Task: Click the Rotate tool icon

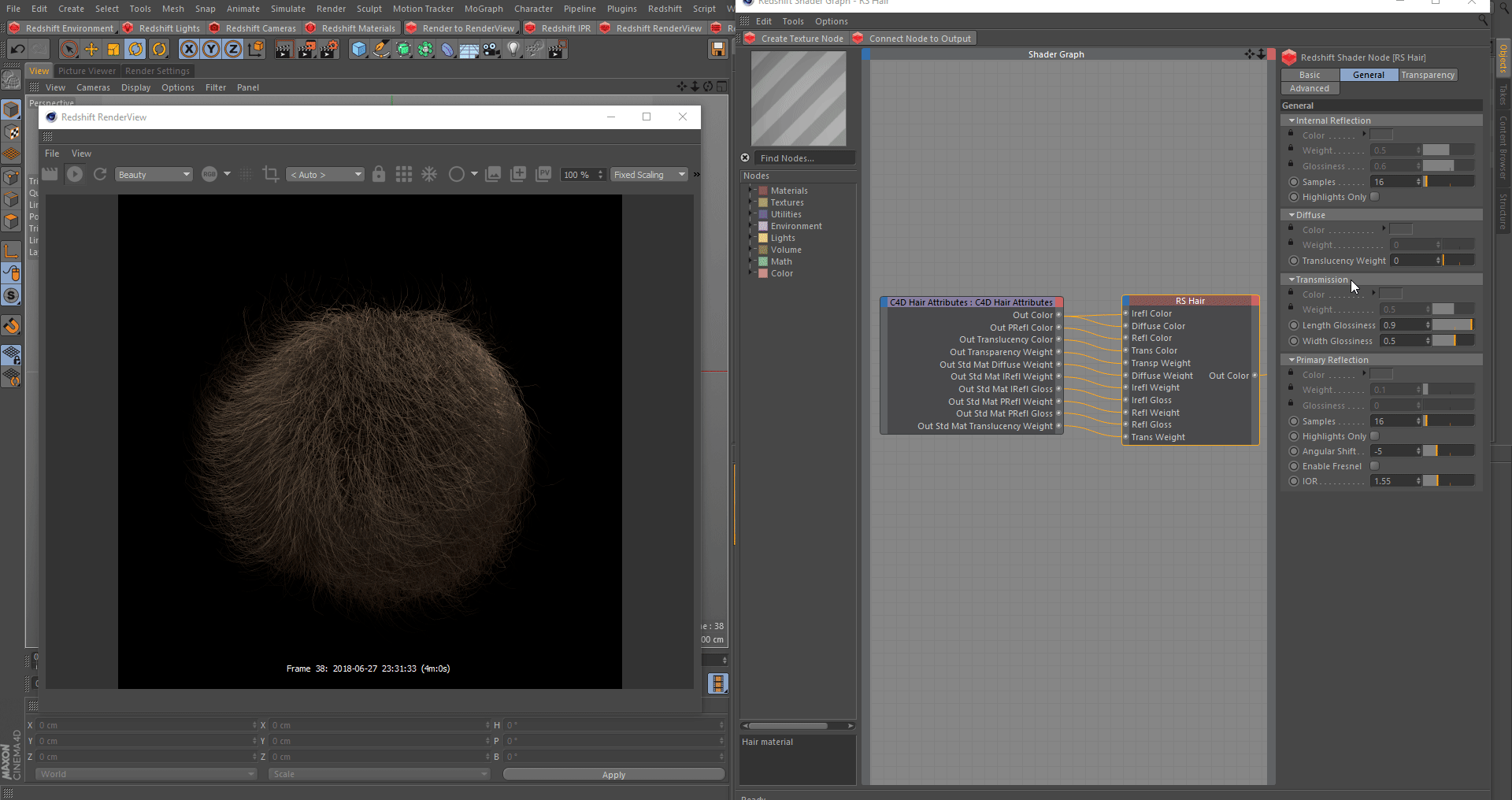Action: click(135, 50)
